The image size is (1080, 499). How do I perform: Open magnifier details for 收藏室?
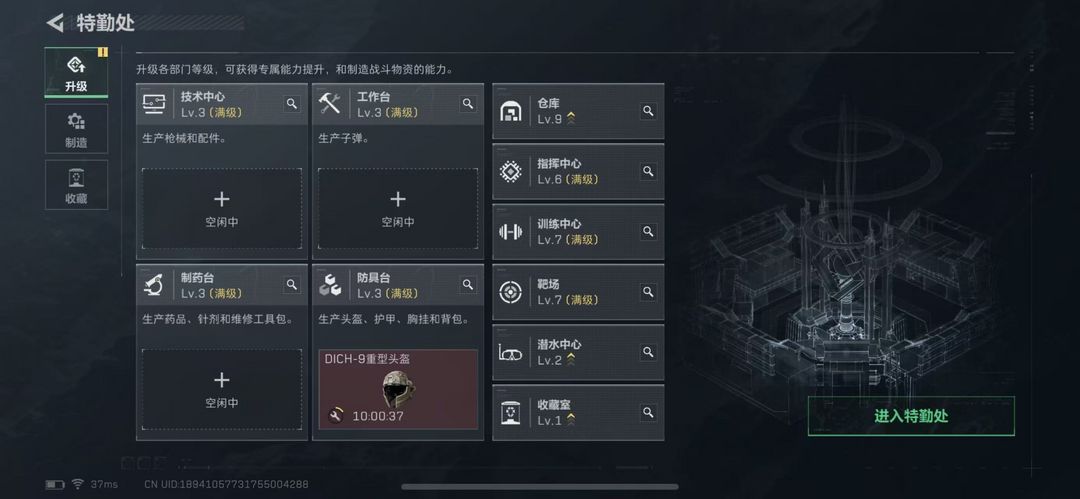(648, 412)
